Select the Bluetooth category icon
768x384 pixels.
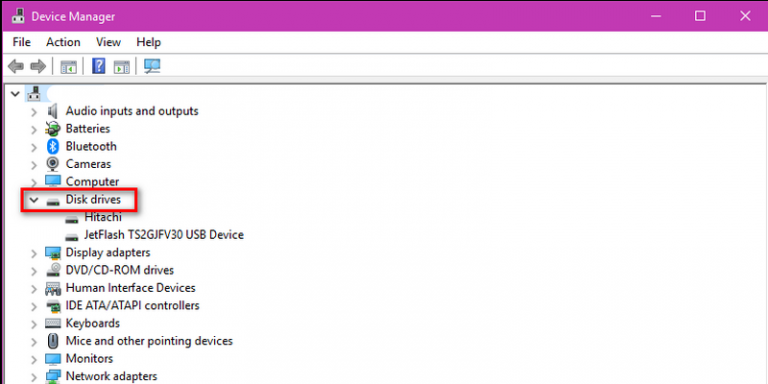point(52,146)
